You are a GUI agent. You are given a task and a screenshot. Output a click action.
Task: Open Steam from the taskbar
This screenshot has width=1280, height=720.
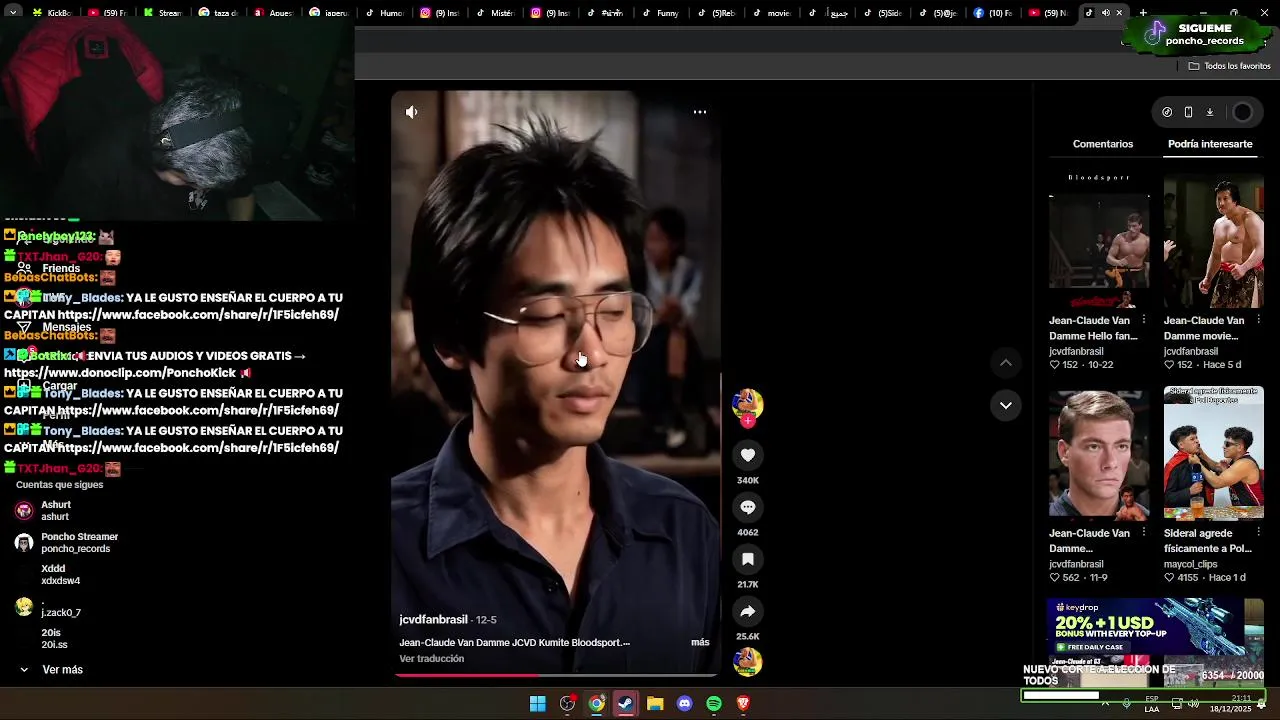(625, 704)
